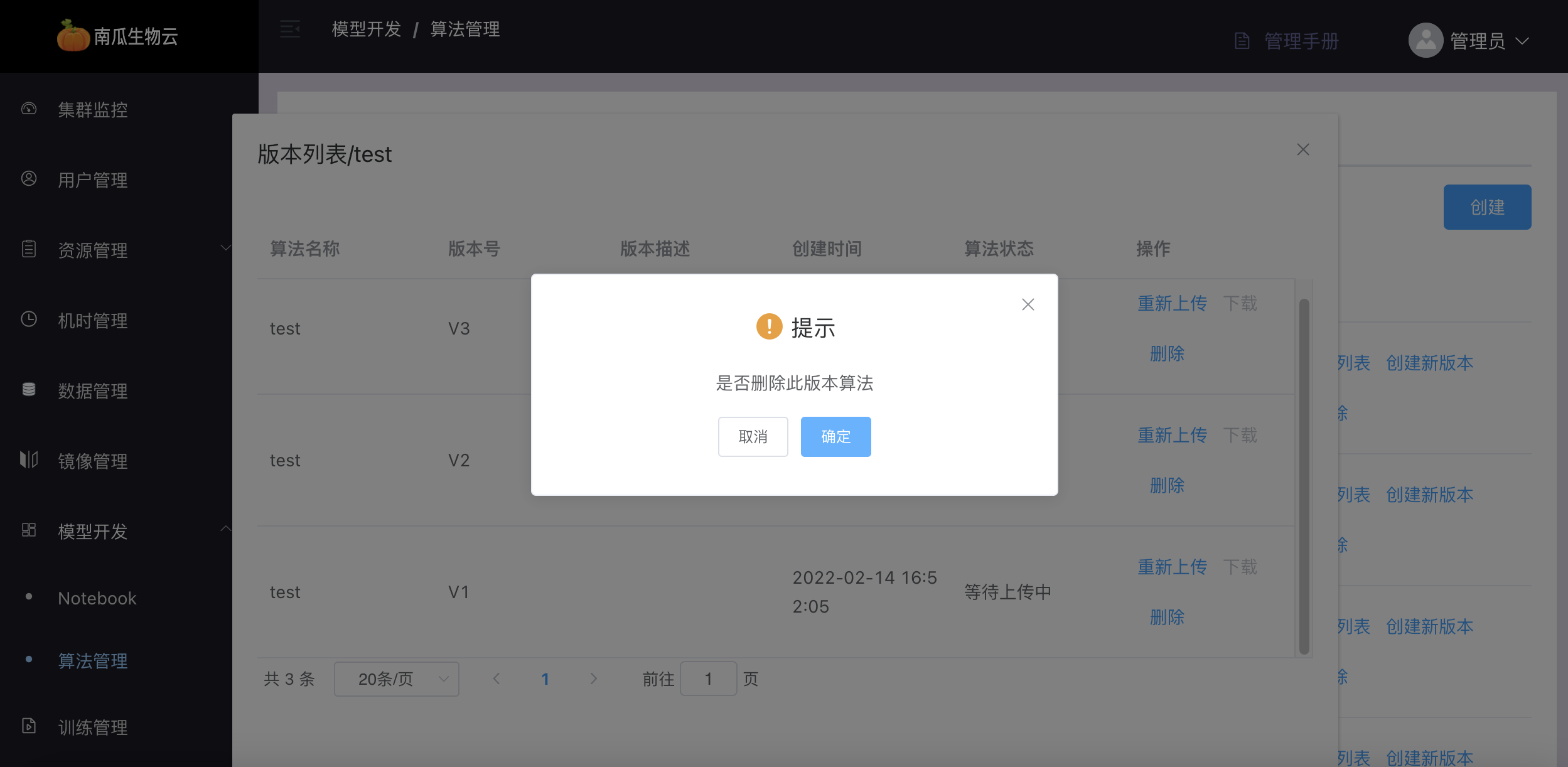Click 确定 to confirm deletion
The image size is (1568, 767).
(x=836, y=437)
